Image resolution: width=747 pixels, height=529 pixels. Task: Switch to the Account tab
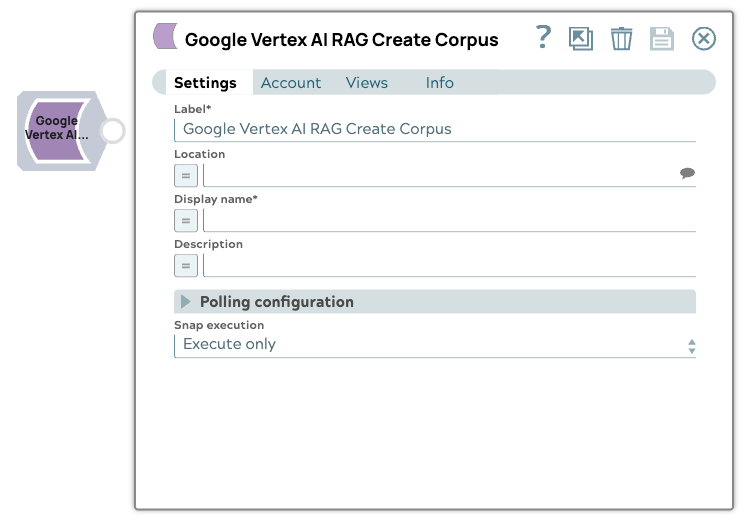(x=291, y=83)
